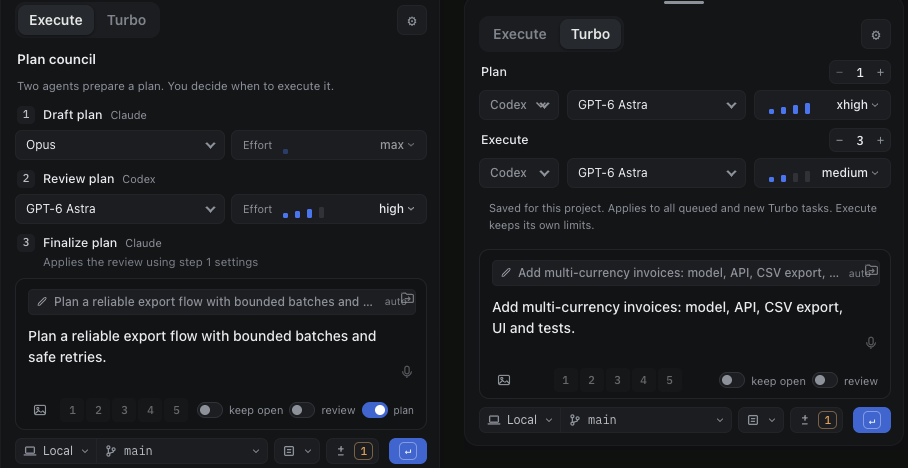
Task: Switch to Turbo tab in left panel
Action: coord(126,20)
